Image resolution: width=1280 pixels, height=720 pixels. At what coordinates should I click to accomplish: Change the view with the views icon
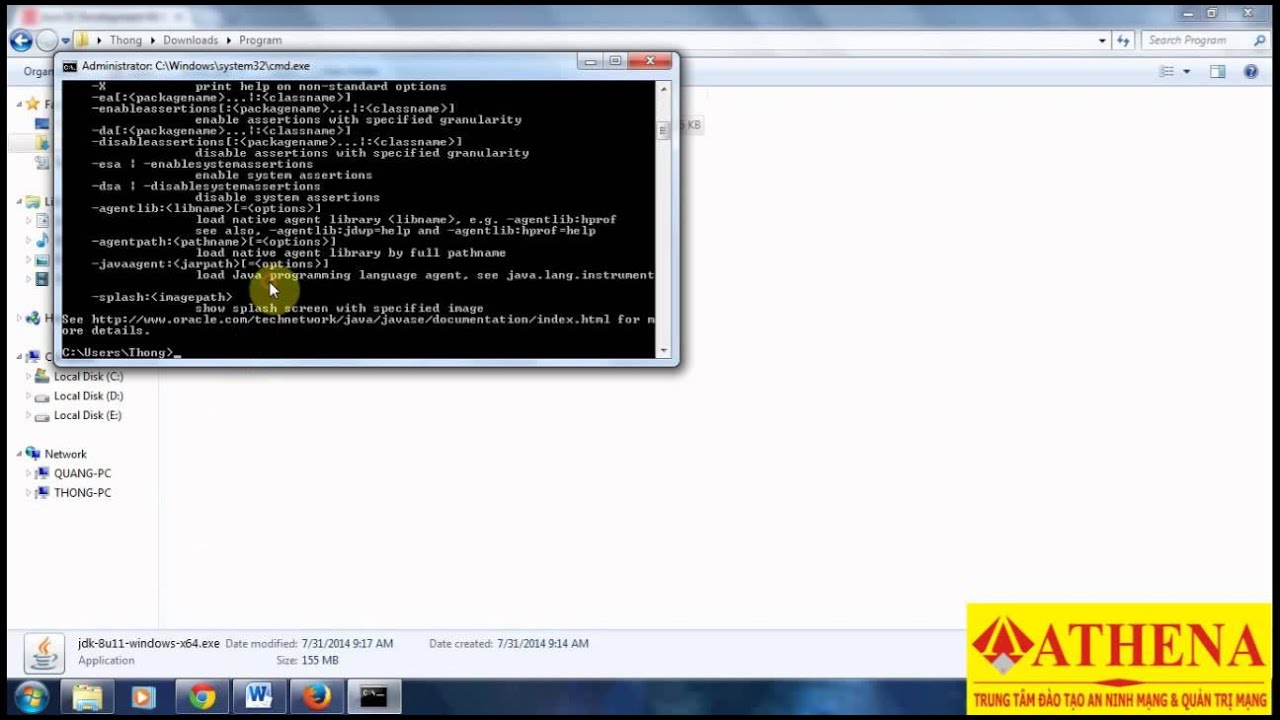(x=1166, y=71)
